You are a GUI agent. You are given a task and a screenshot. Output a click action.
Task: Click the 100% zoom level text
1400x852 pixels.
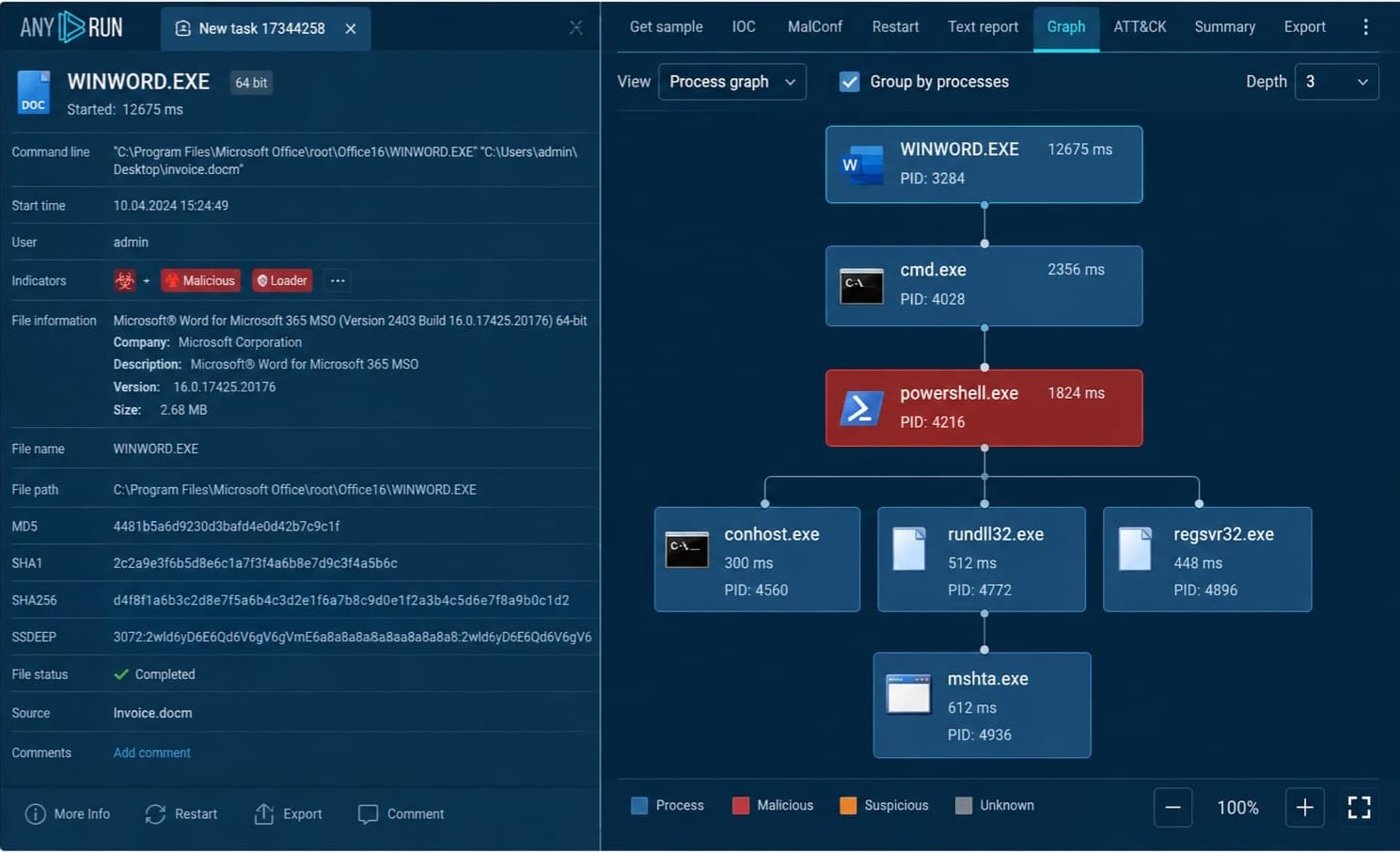coord(1238,808)
